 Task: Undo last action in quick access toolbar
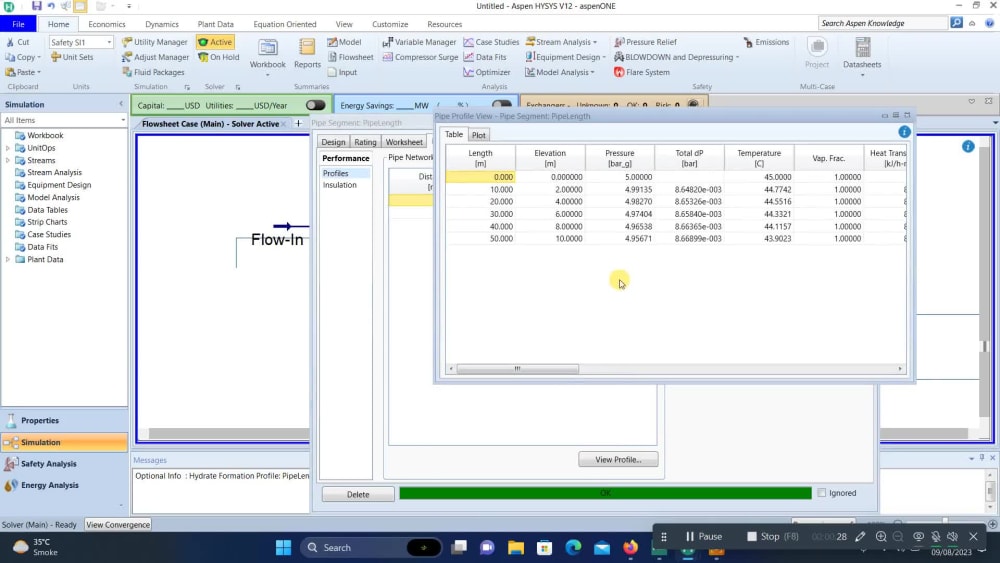pos(50,6)
